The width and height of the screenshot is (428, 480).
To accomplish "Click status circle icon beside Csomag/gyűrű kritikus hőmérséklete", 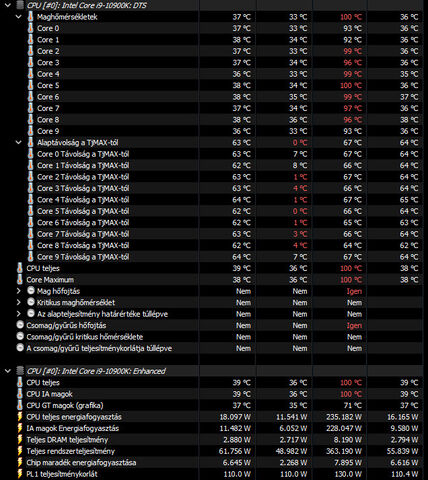I will (x=20, y=336).
